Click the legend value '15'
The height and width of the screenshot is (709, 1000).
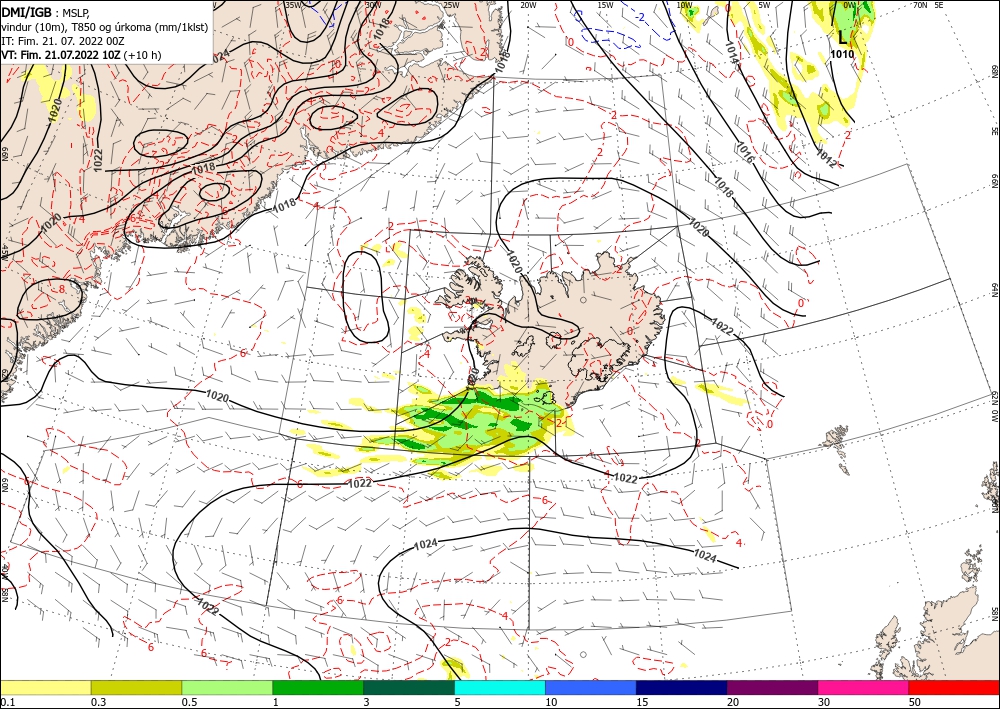point(642,702)
